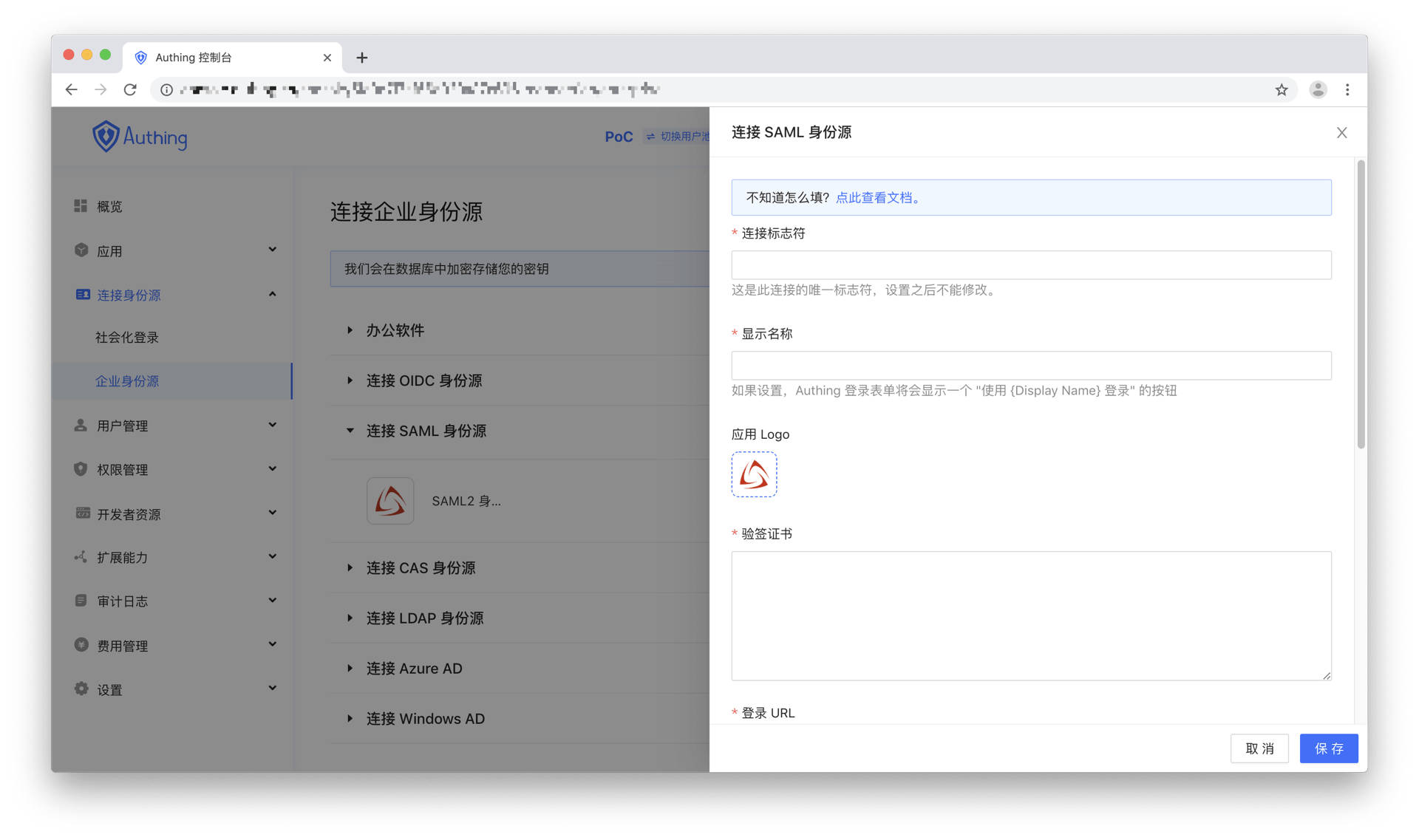The height and width of the screenshot is (840, 1419).
Task: Close the SAML identity source drawer
Action: 1341,133
